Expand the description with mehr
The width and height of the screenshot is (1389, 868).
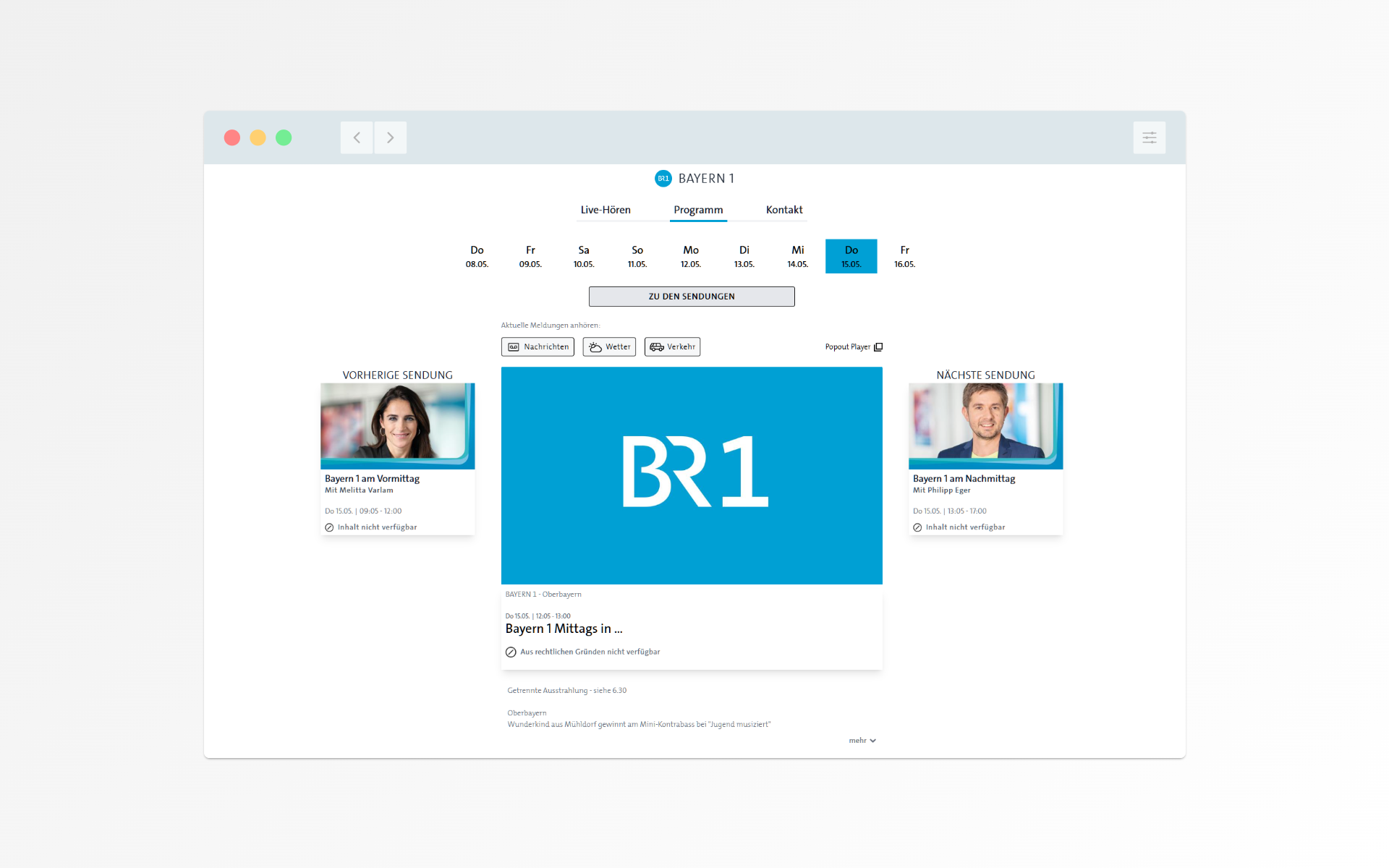(862, 741)
